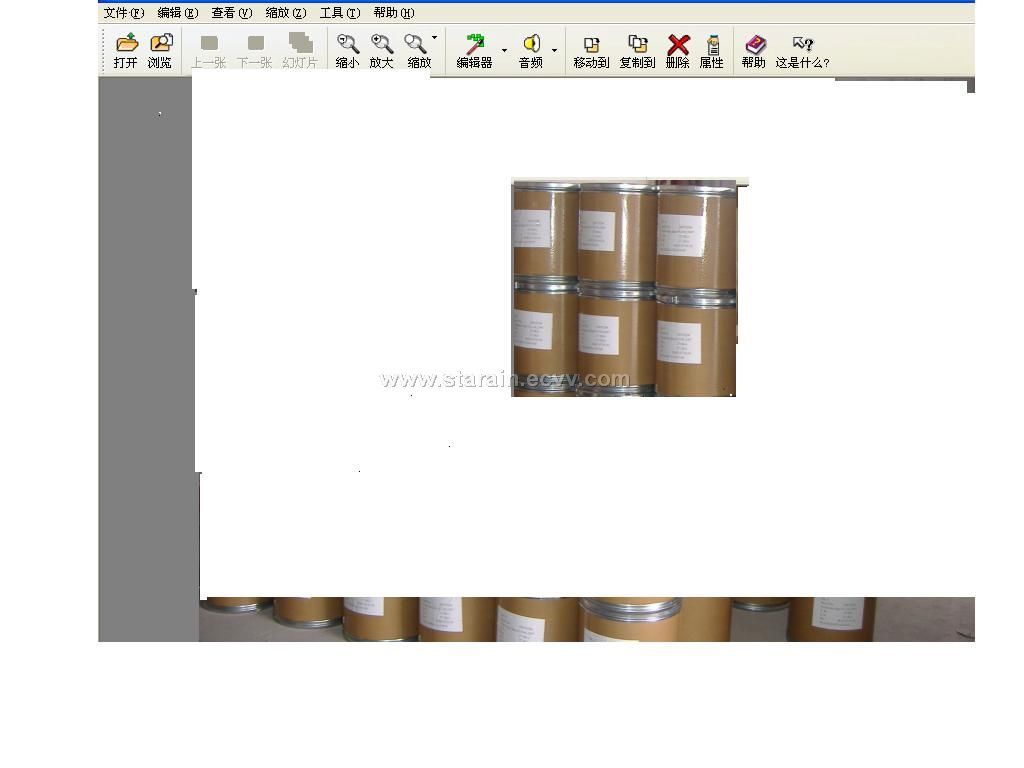Click the cardboard drums picture in the center
Image resolution: width=1024 pixels, height=768 pixels.
click(x=624, y=288)
